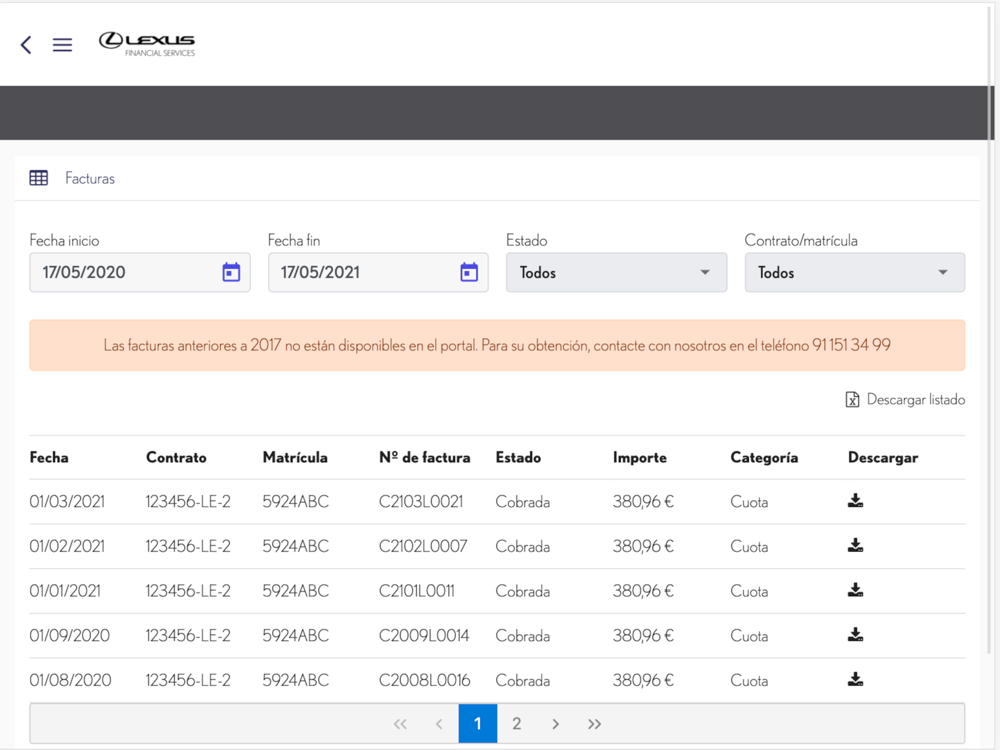Jump to last page of invoices
Viewport: 1000px width, 750px height.
(x=594, y=724)
